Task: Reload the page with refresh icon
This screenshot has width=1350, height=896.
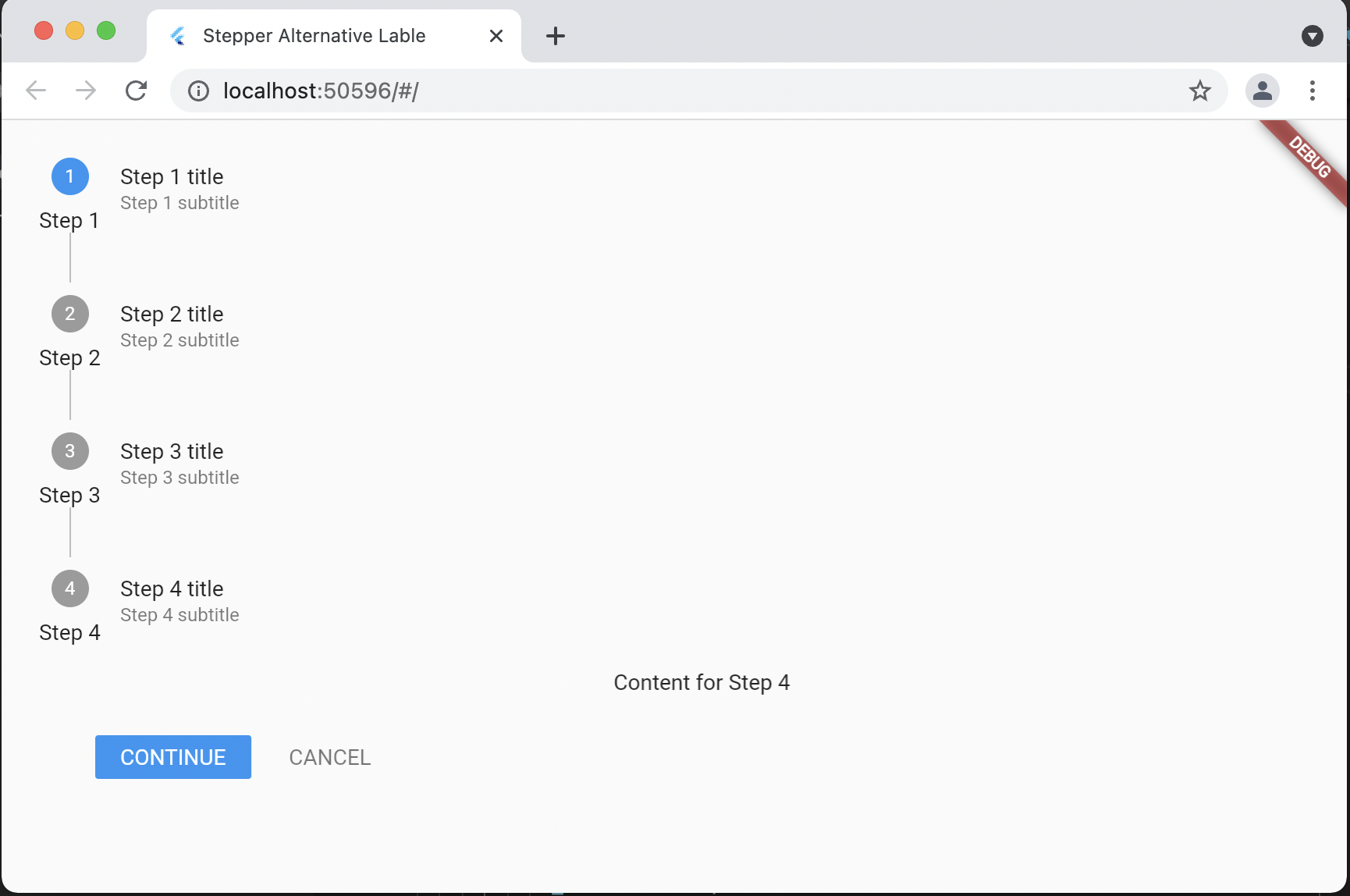Action: click(x=137, y=91)
